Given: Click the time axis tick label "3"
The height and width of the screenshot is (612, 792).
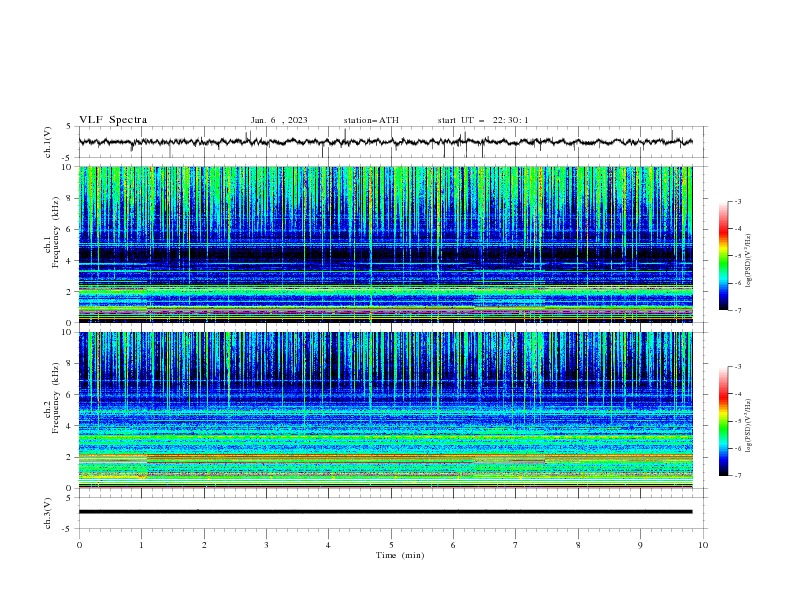Looking at the screenshot, I should click(x=266, y=545).
